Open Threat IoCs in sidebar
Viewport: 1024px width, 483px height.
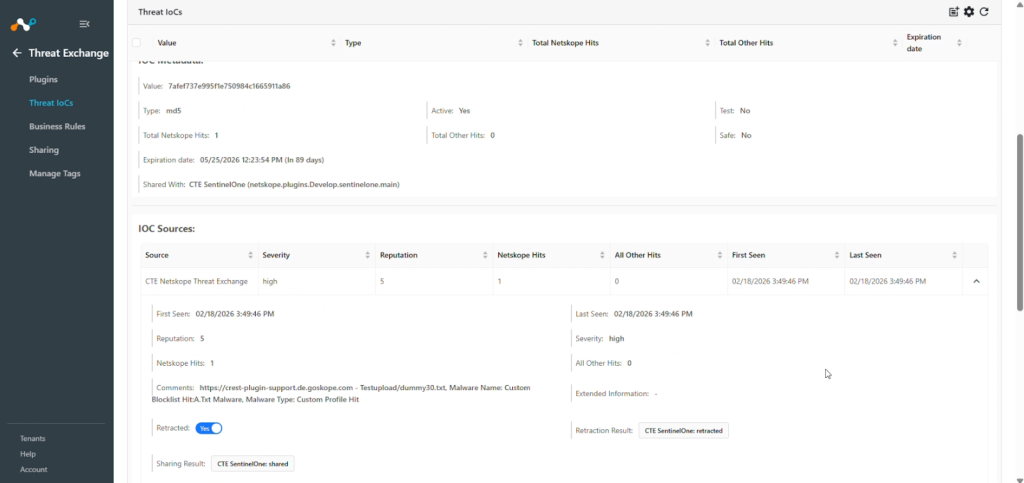(51, 103)
